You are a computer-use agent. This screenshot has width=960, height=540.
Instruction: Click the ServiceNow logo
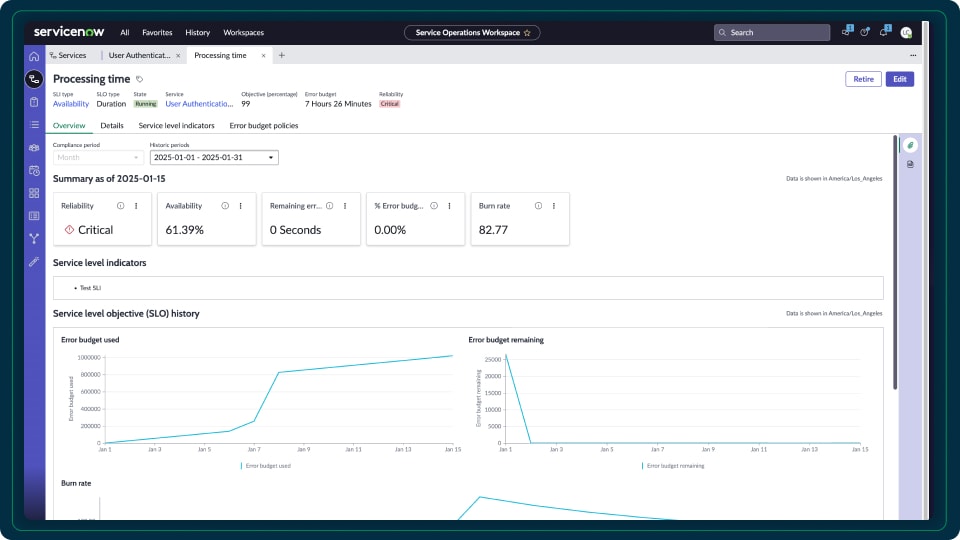(69, 32)
